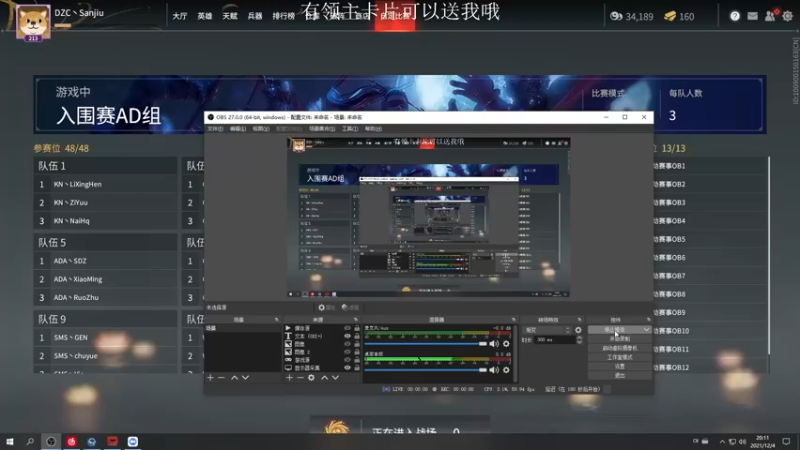This screenshot has height=450, width=800.
Task: Toggle visibility of the 媒体源 source
Action: click(347, 328)
